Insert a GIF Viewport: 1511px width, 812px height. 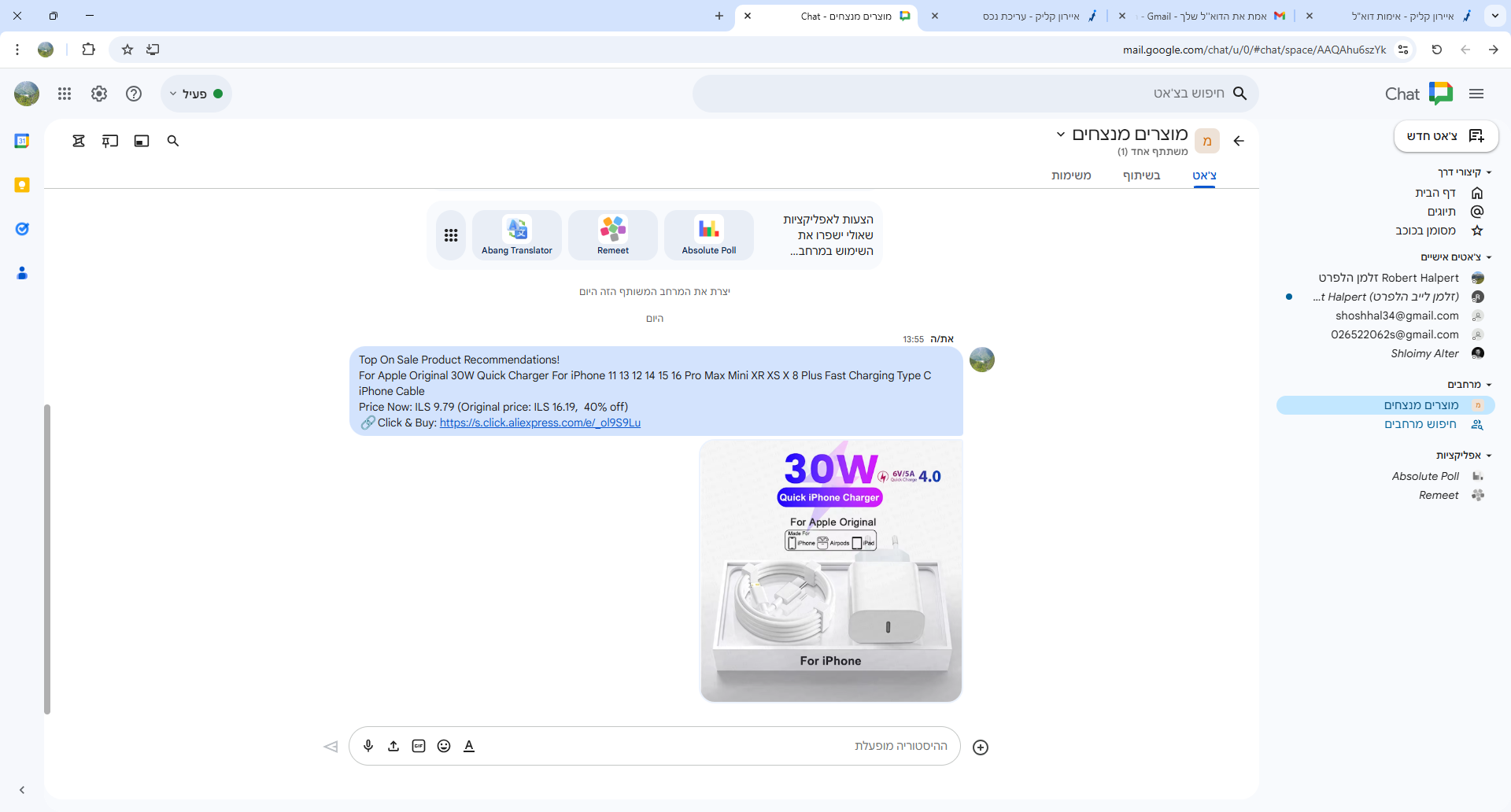coord(419,746)
